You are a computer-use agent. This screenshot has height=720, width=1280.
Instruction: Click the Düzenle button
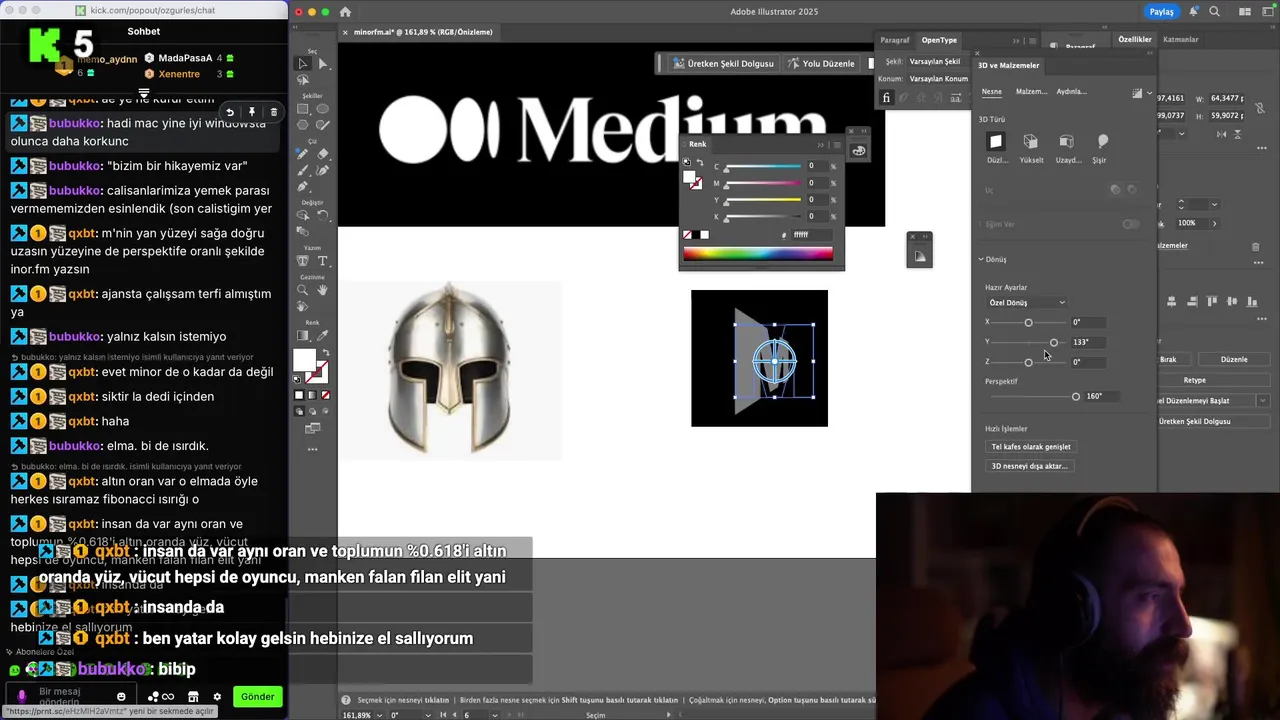point(1234,359)
